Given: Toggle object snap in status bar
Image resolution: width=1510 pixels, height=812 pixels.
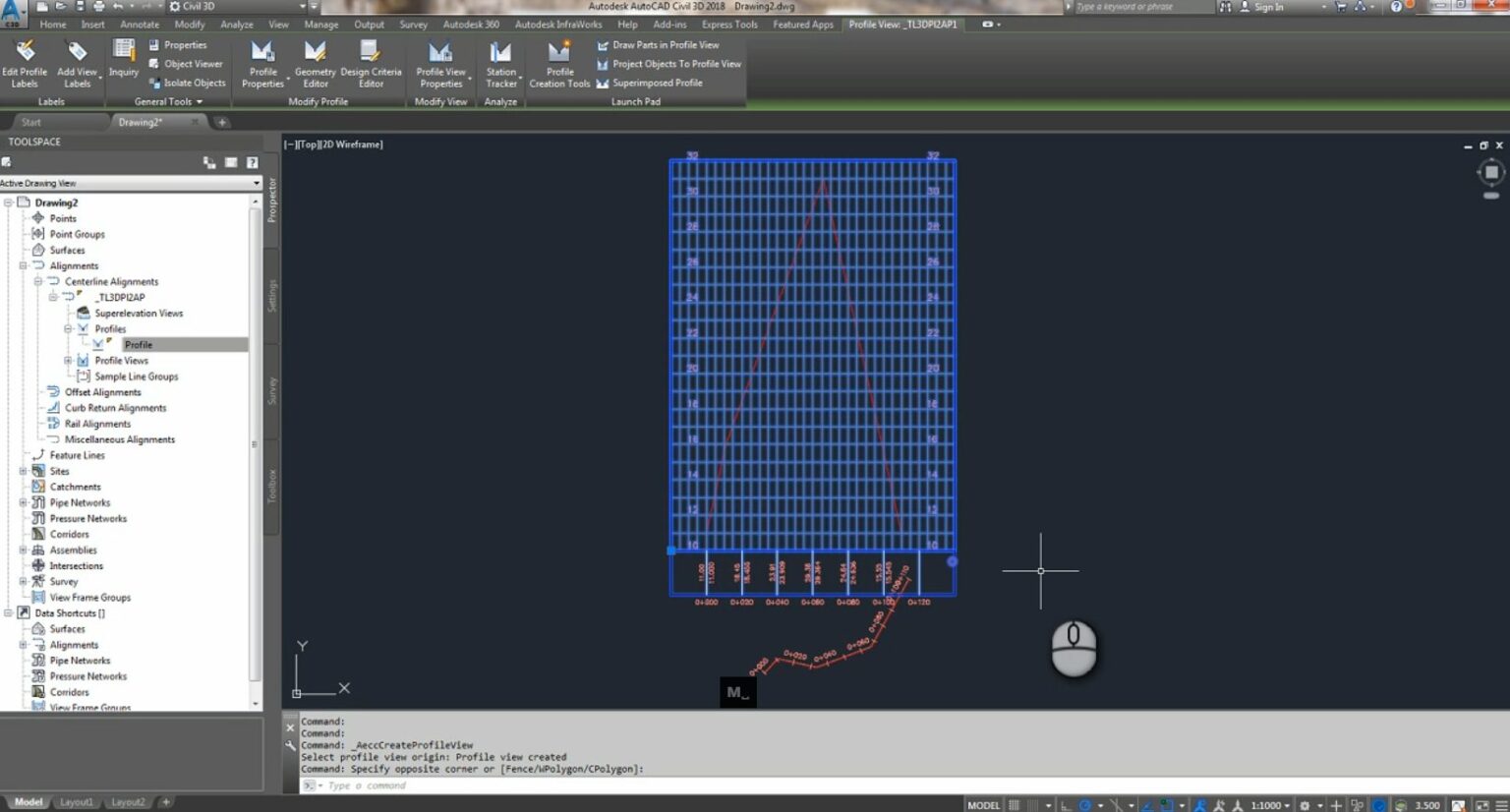Looking at the screenshot, I should (x=1165, y=803).
